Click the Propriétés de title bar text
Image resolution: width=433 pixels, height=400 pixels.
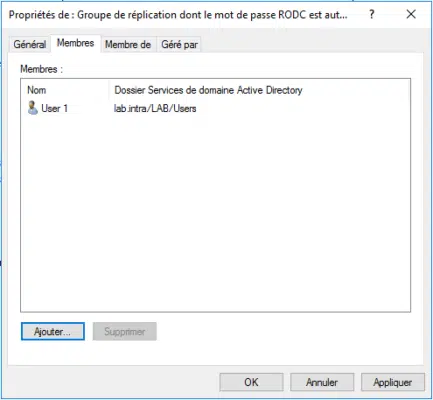point(178,15)
